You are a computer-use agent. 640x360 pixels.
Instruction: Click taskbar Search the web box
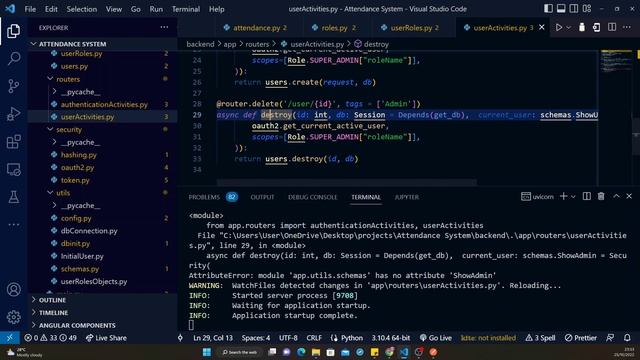[x=240, y=352]
